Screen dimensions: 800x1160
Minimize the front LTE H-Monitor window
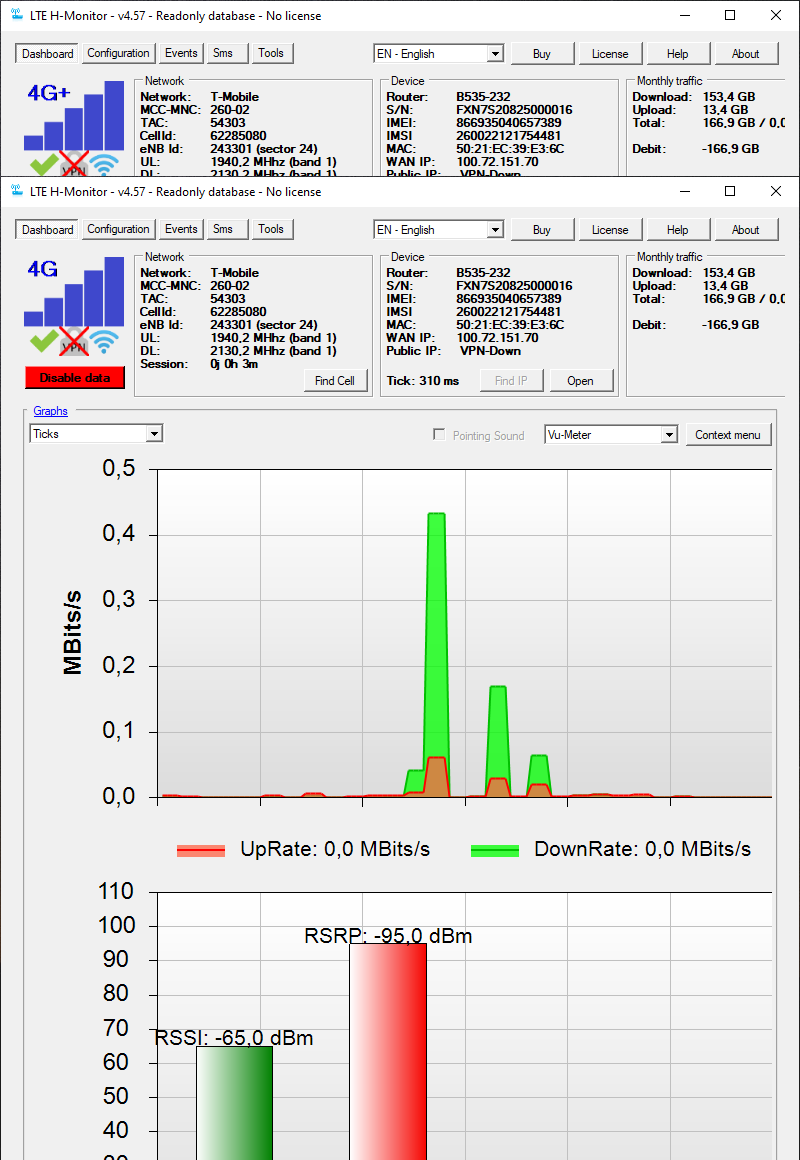685,192
